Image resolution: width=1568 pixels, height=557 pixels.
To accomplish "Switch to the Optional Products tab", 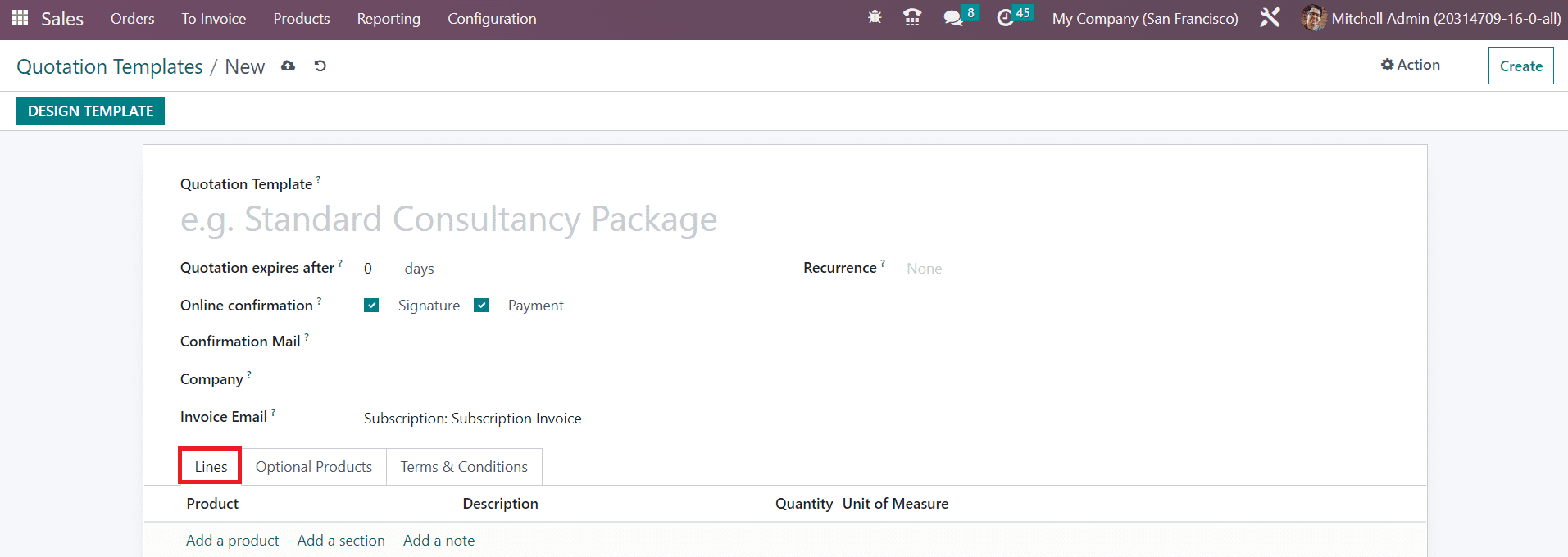I will tap(313, 467).
